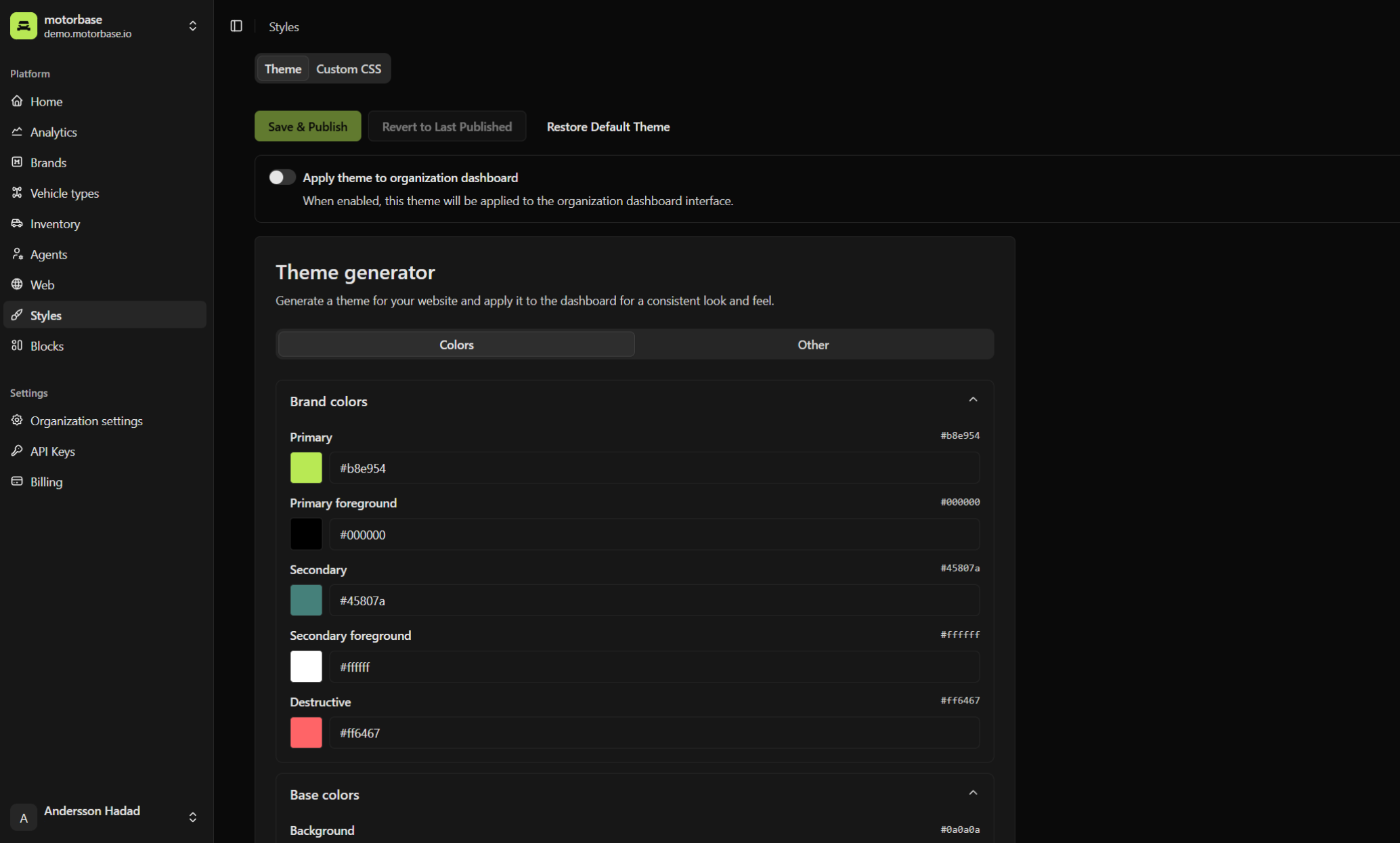Open Inventory in the sidebar

click(x=105, y=223)
